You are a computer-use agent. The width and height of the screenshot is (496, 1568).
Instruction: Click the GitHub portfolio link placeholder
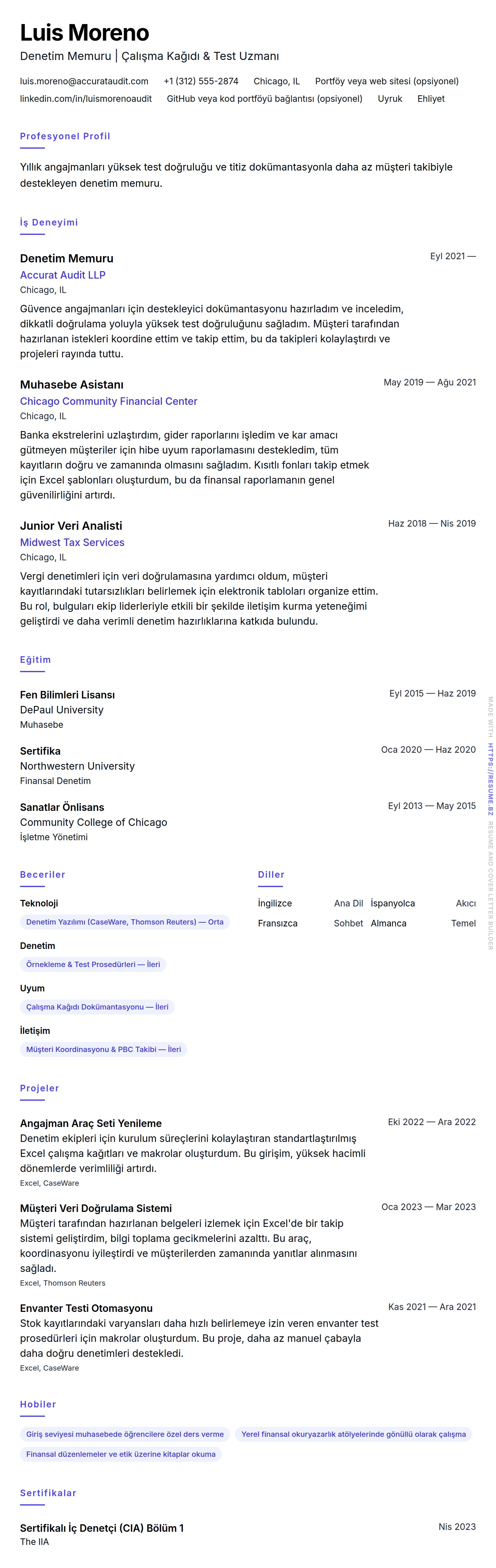(264, 99)
